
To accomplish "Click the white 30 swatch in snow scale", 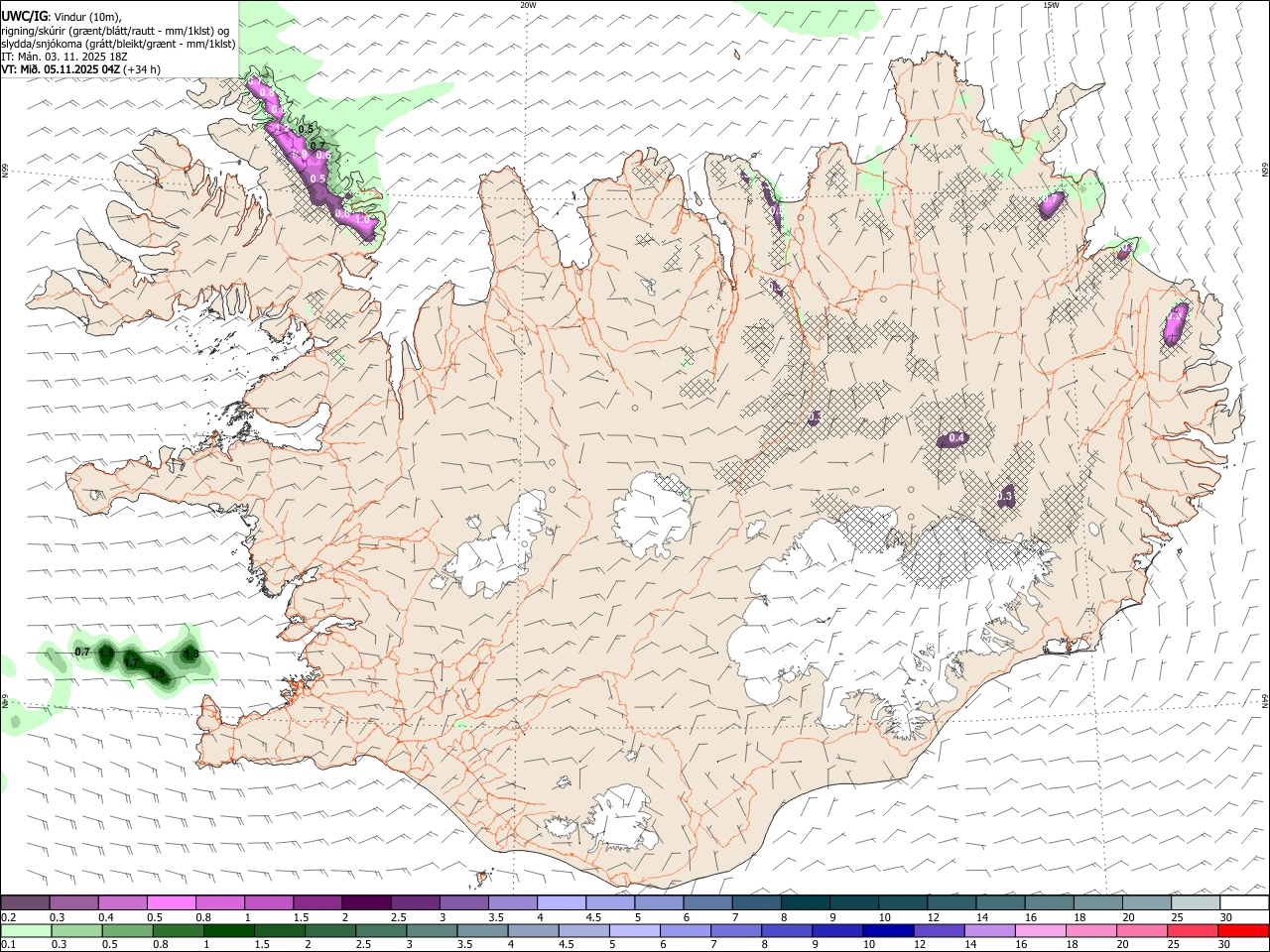I will 1244,903.
